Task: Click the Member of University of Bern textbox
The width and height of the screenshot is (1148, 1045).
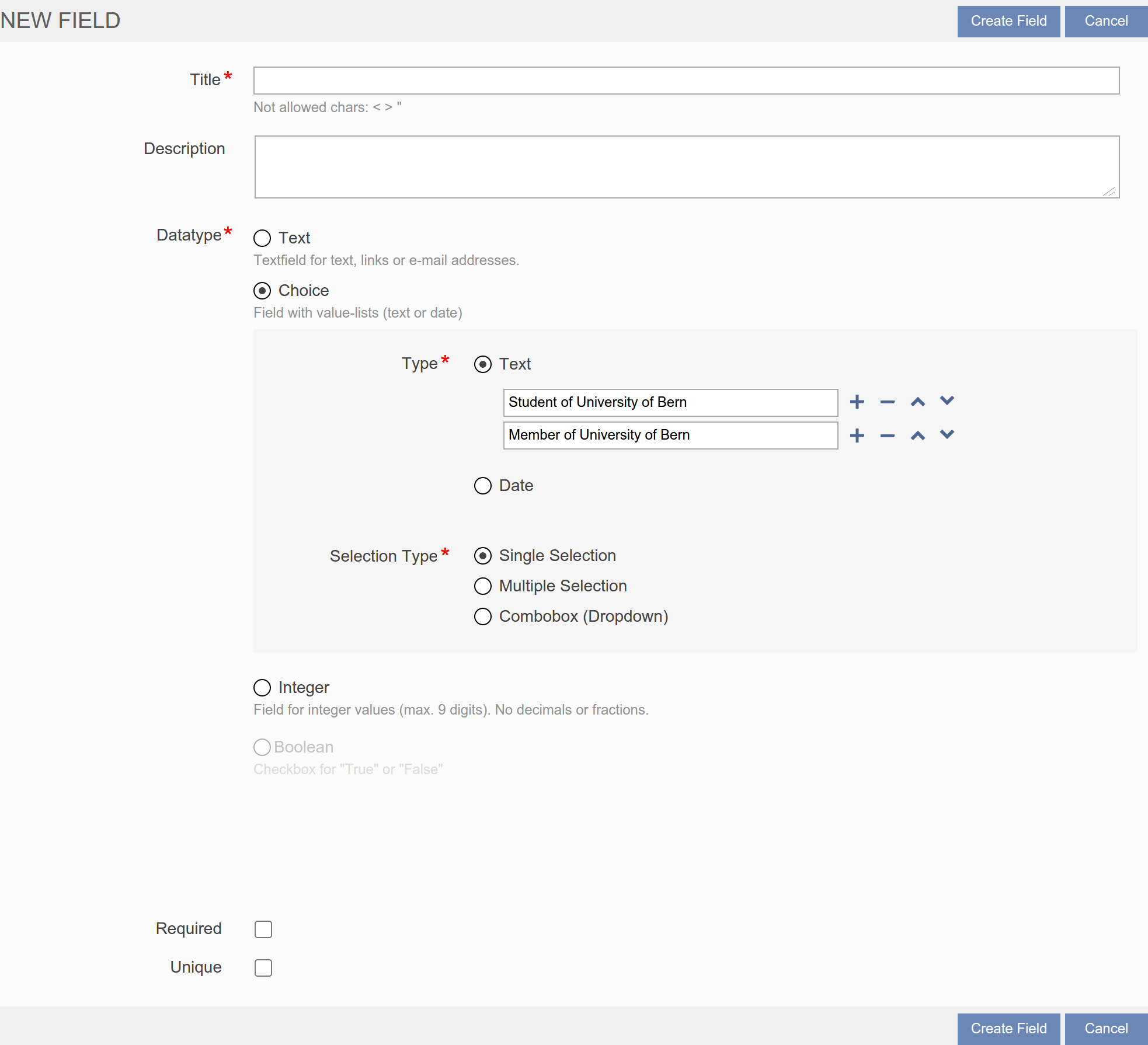Action: (670, 436)
